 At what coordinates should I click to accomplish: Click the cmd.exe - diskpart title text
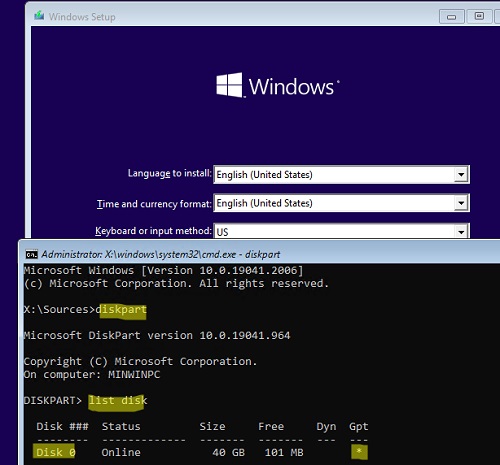point(161,254)
